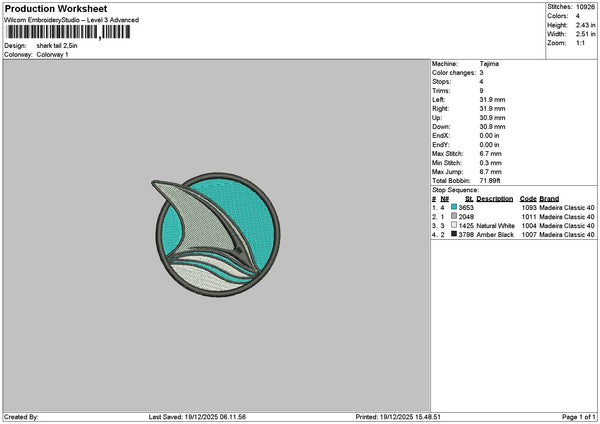Select "Wilcom EmbroideryStudio – Level 3 Advanced" text
This screenshot has width=600, height=424.
coord(72,20)
